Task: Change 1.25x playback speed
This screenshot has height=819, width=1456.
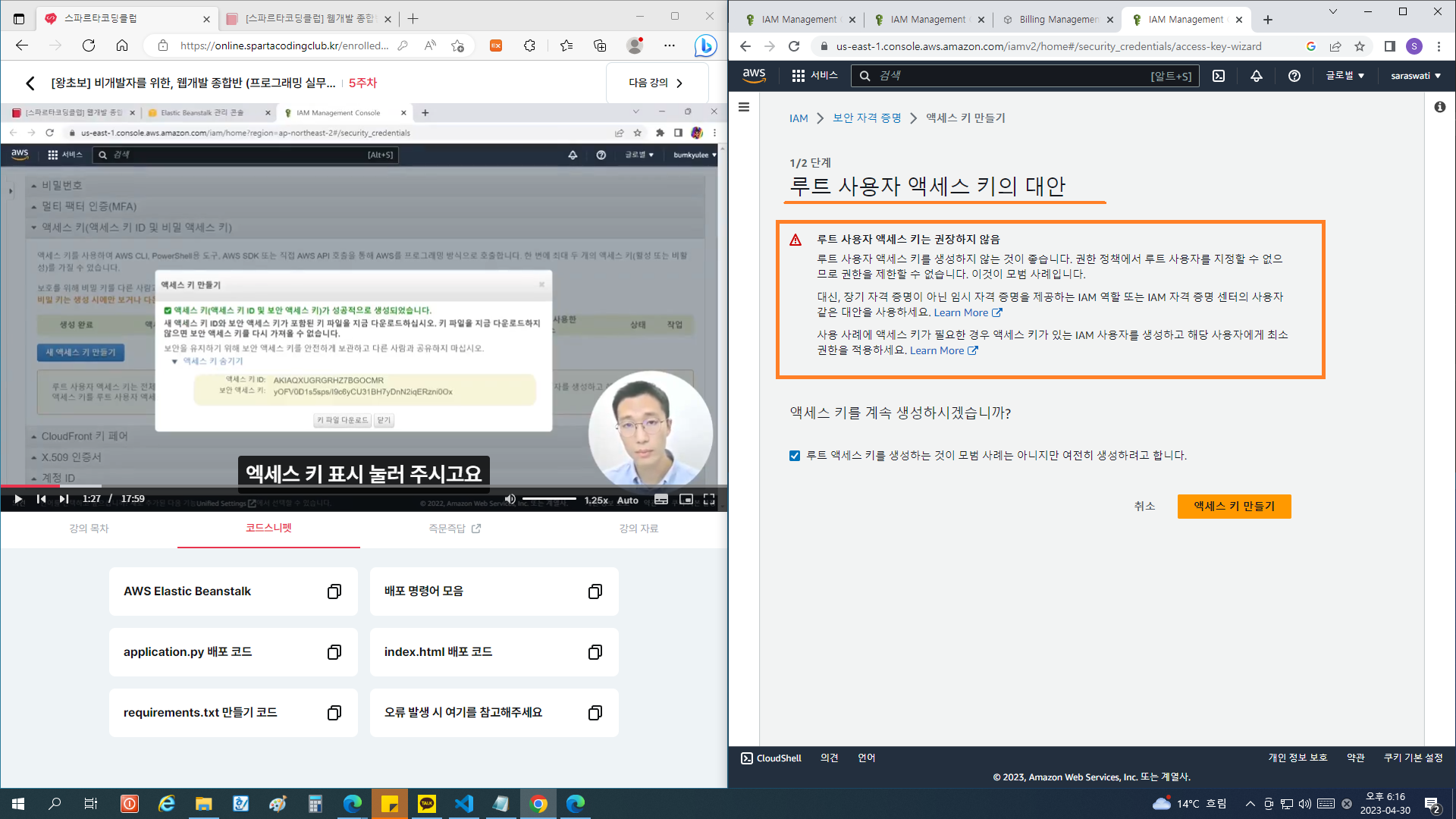Action: (x=596, y=500)
